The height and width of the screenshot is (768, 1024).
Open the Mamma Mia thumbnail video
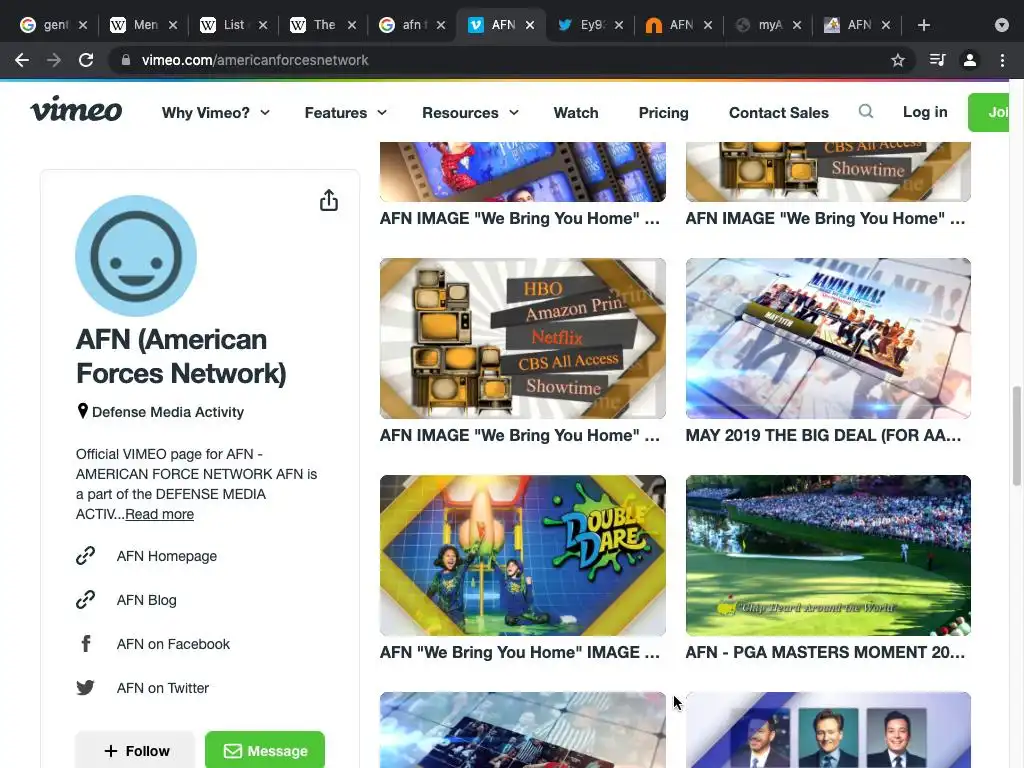point(828,338)
